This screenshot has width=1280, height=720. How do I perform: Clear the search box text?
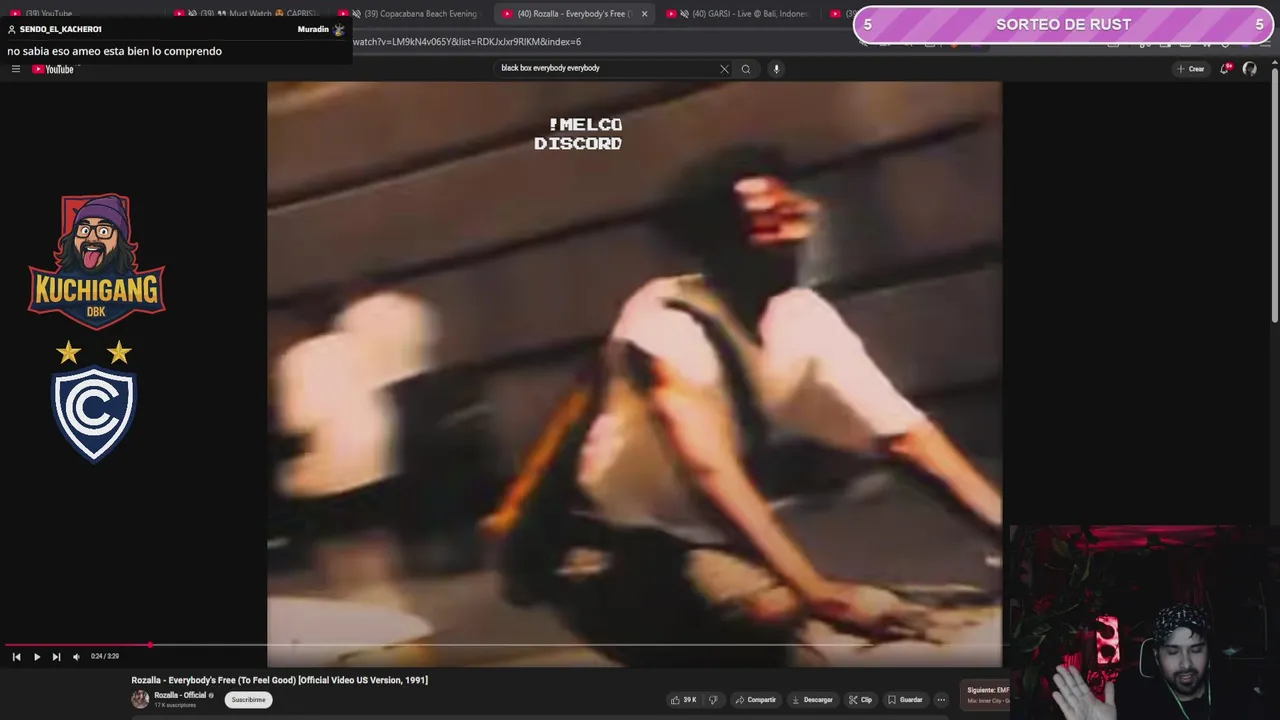724,69
